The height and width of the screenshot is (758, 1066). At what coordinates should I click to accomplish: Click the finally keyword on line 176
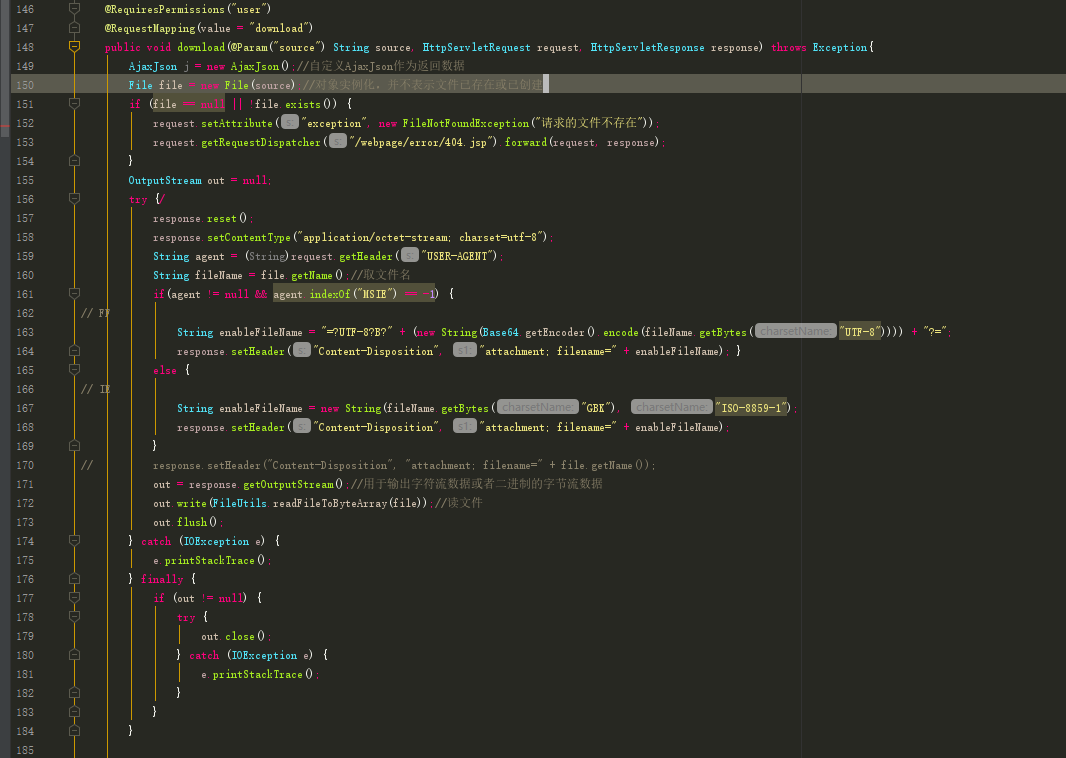(x=162, y=579)
